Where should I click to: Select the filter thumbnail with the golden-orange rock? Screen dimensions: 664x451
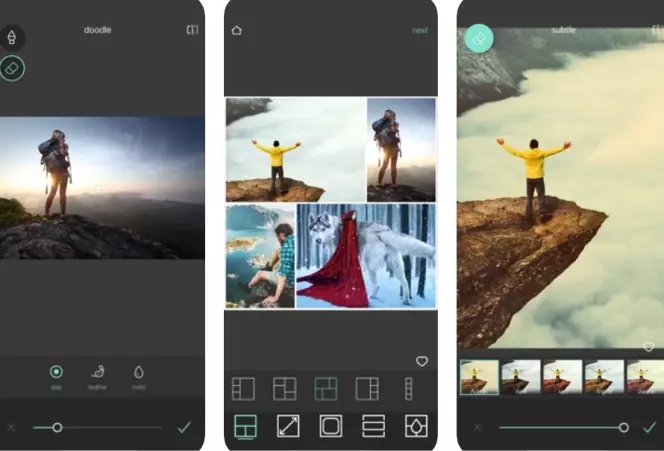(604, 377)
